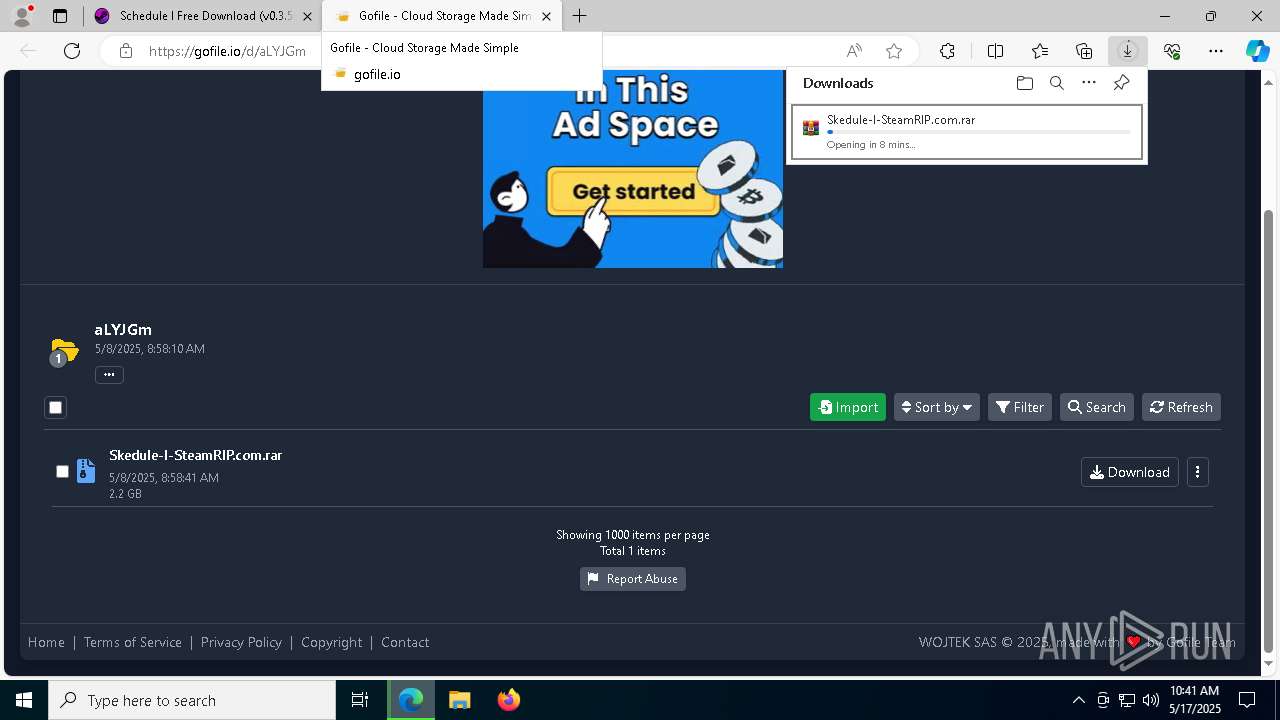Click the page vertical scrollbar

coord(1269,431)
